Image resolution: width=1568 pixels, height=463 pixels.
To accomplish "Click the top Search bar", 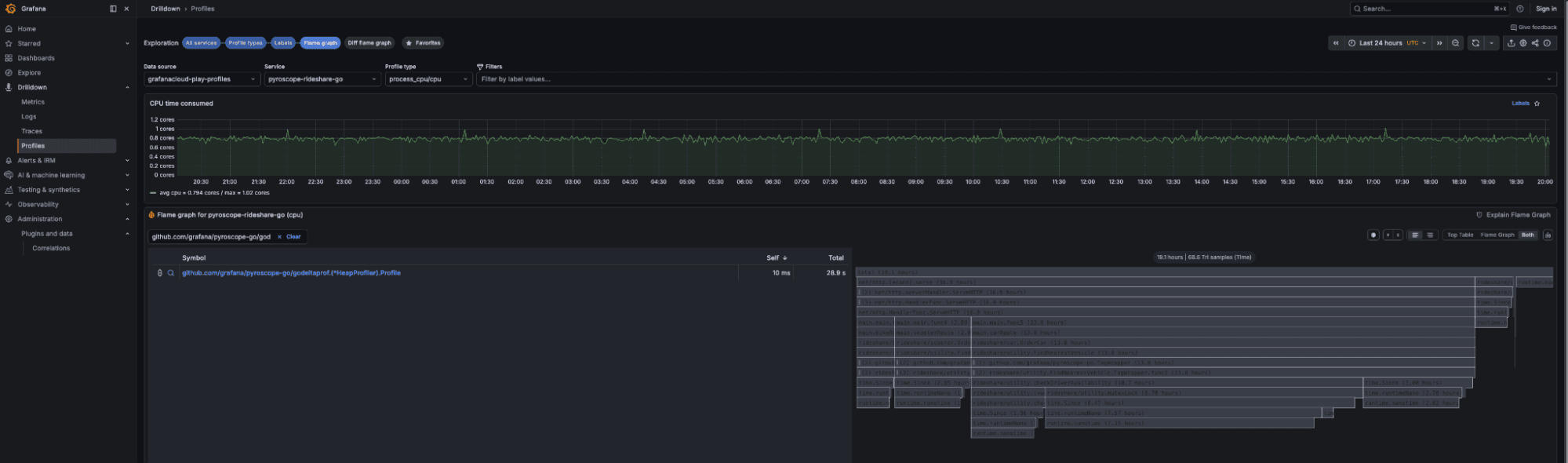I will click(x=1428, y=9).
